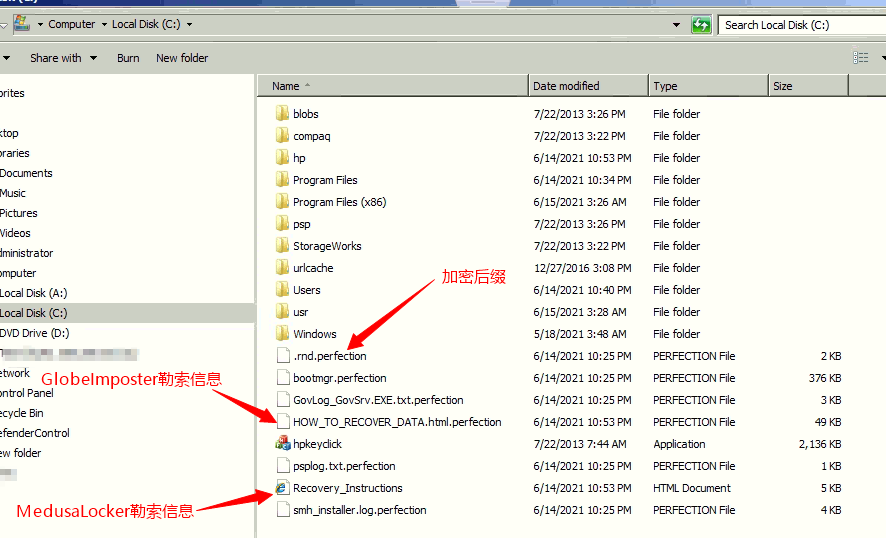Sort by the Size column header
The width and height of the screenshot is (886, 538).
[809, 86]
